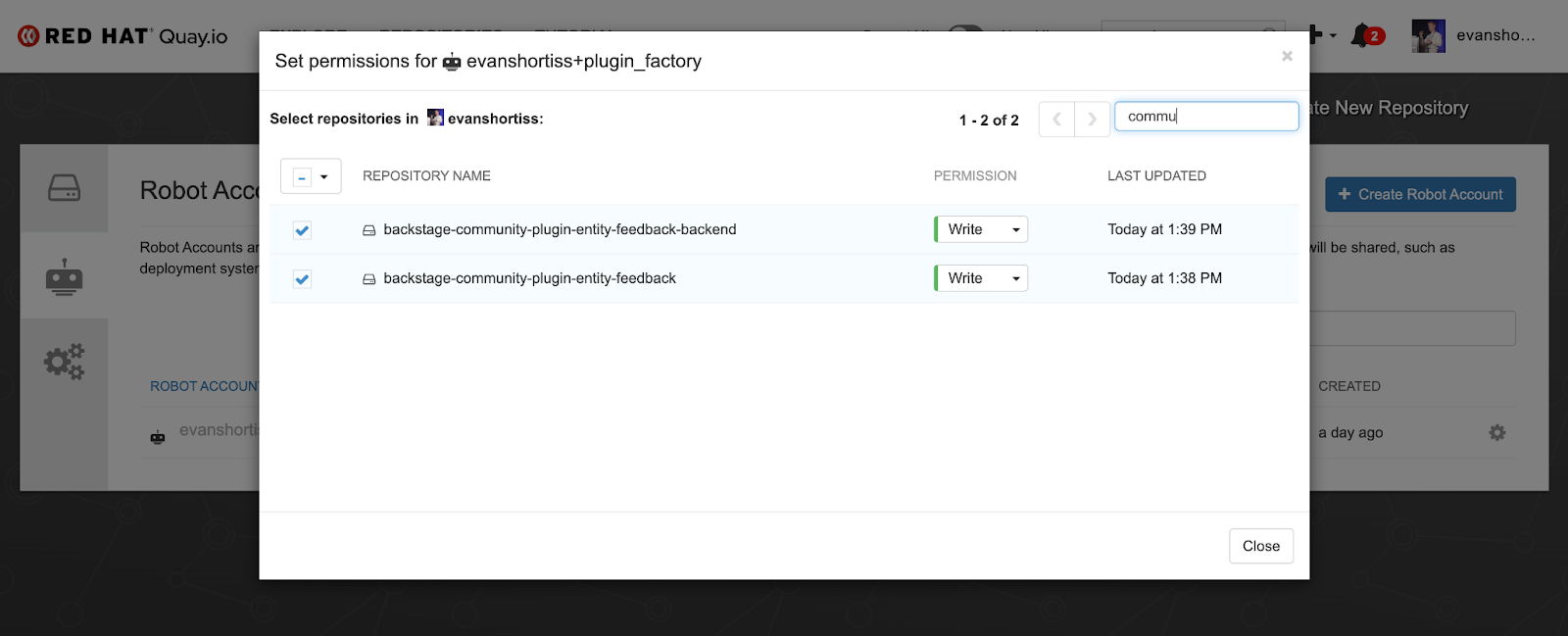Click the evanshortiss avatar in dialog
Image resolution: width=1568 pixels, height=636 pixels.
[435, 118]
